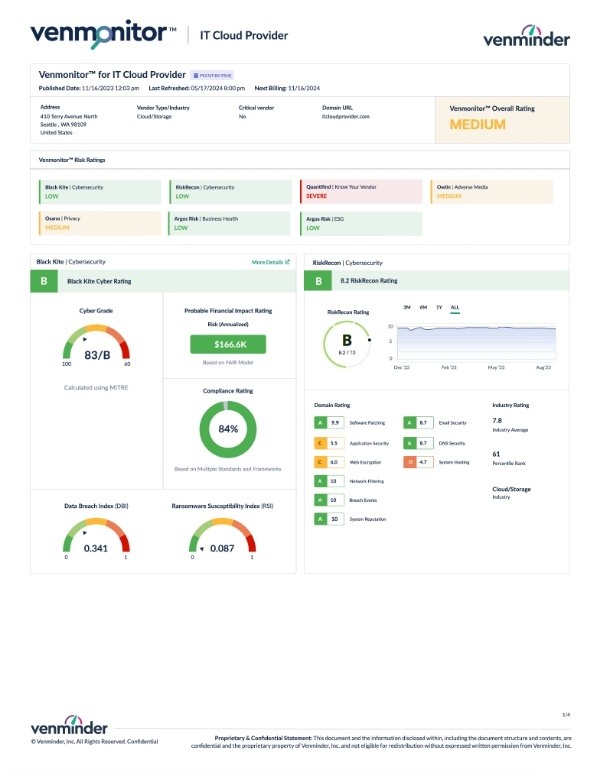Click the Software Patching A grade icon
The height and width of the screenshot is (776, 600).
click(319, 423)
